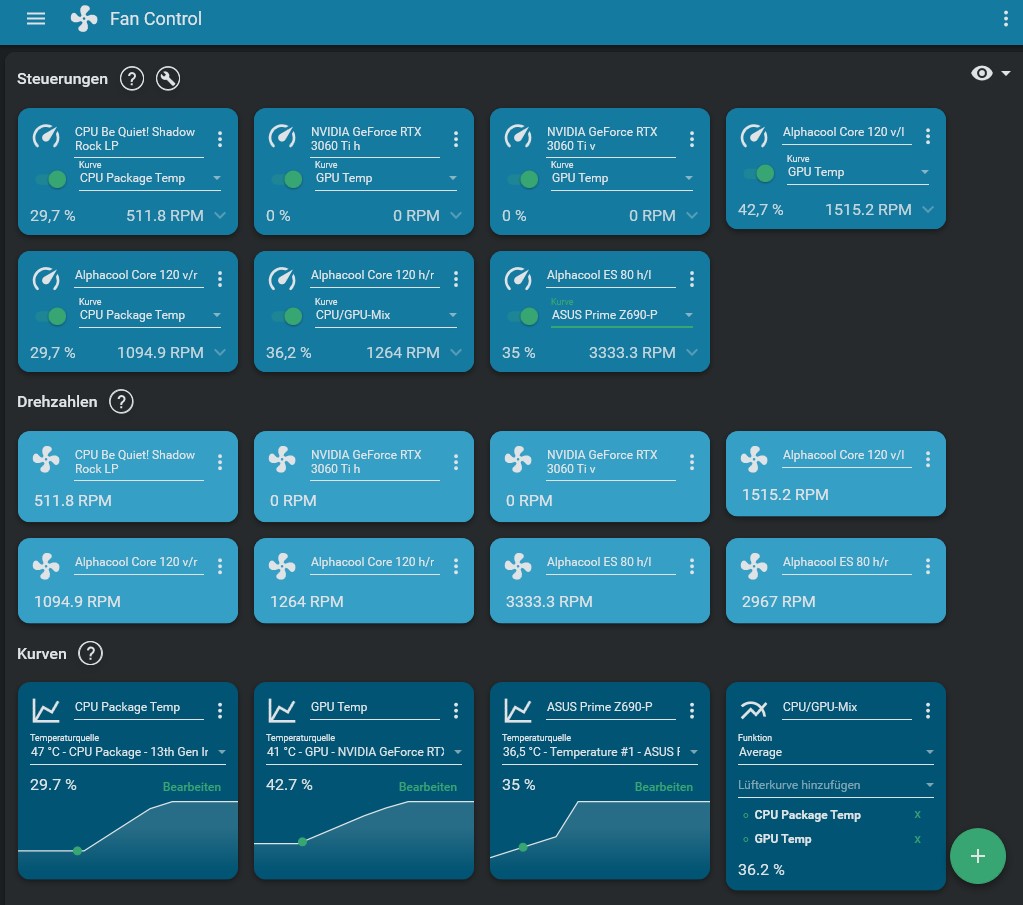This screenshot has height=905, width=1023.
Task: Click the graph icon on ASUS Prime Z690-P curve
Action: (x=518, y=710)
